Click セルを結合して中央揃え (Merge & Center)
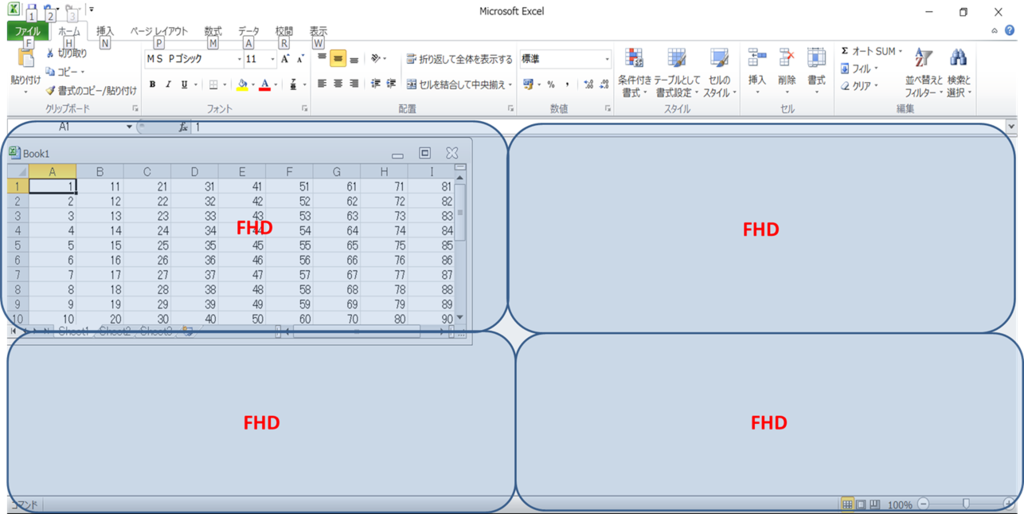Viewport: 1024px width, 514px height. click(x=460, y=84)
